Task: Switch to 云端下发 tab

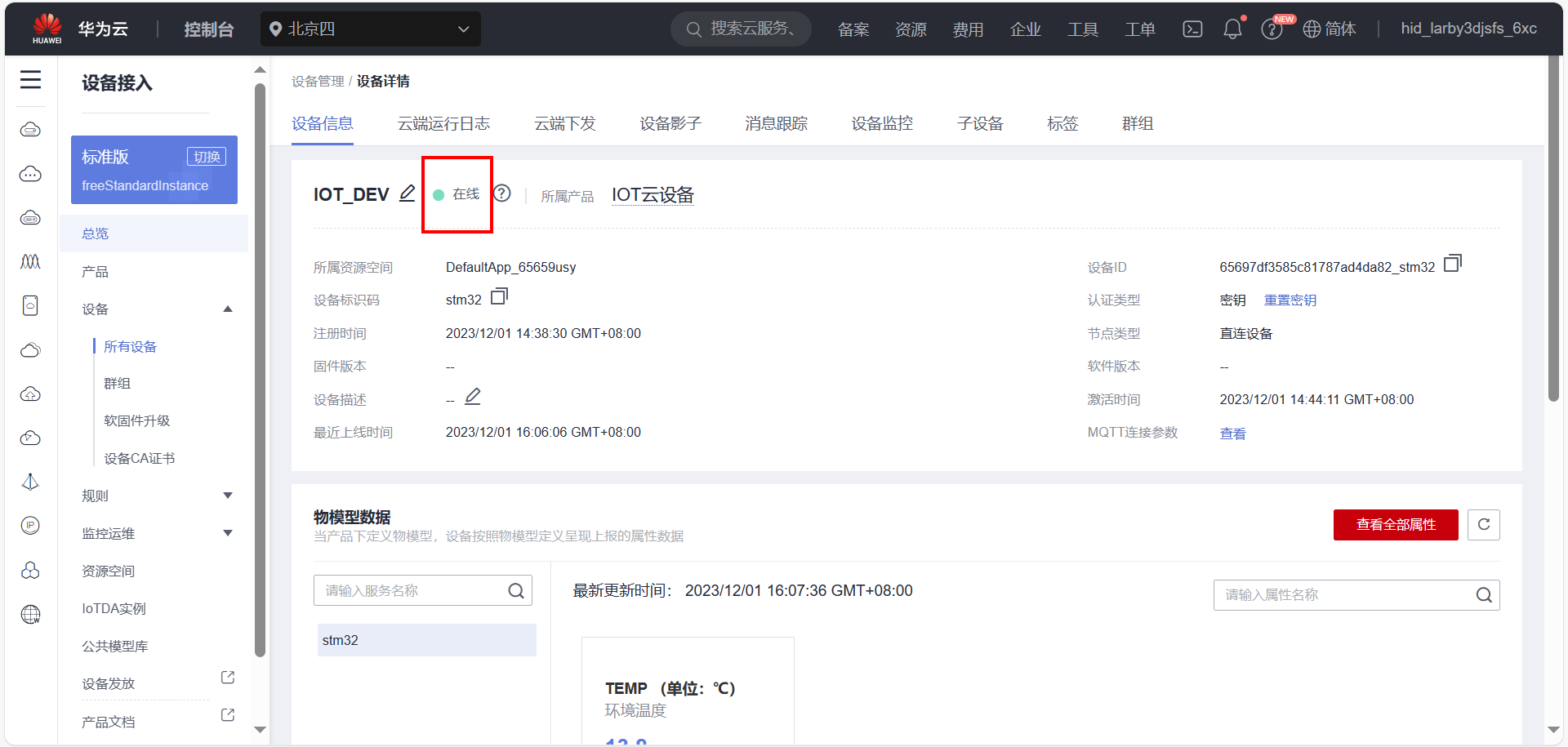Action: point(564,123)
